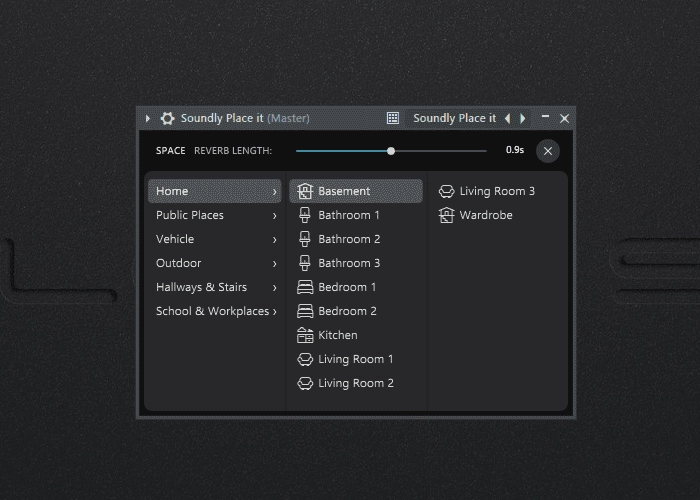Click the grid preset browser icon
The image size is (700, 500).
[393, 118]
